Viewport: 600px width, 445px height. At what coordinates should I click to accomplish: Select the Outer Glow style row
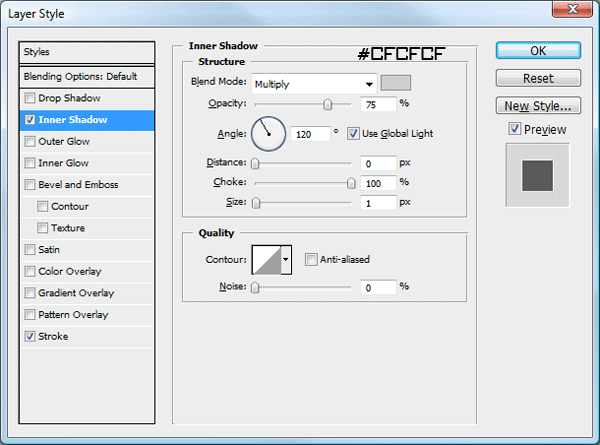[x=87, y=142]
